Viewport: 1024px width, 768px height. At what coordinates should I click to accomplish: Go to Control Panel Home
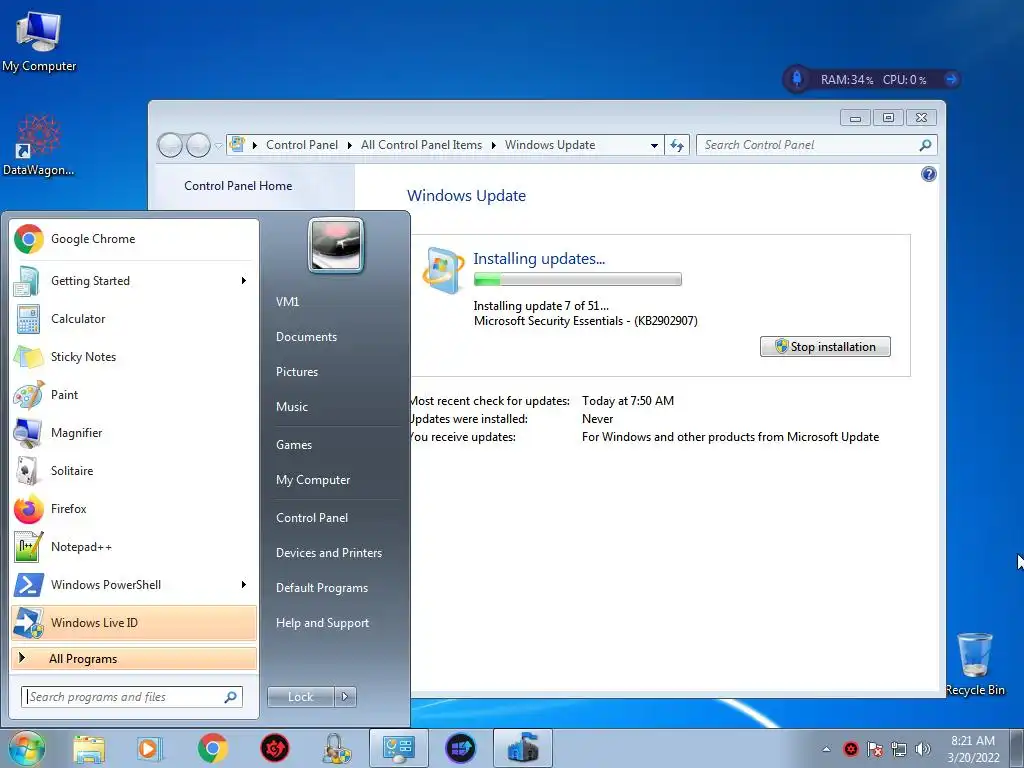click(238, 186)
